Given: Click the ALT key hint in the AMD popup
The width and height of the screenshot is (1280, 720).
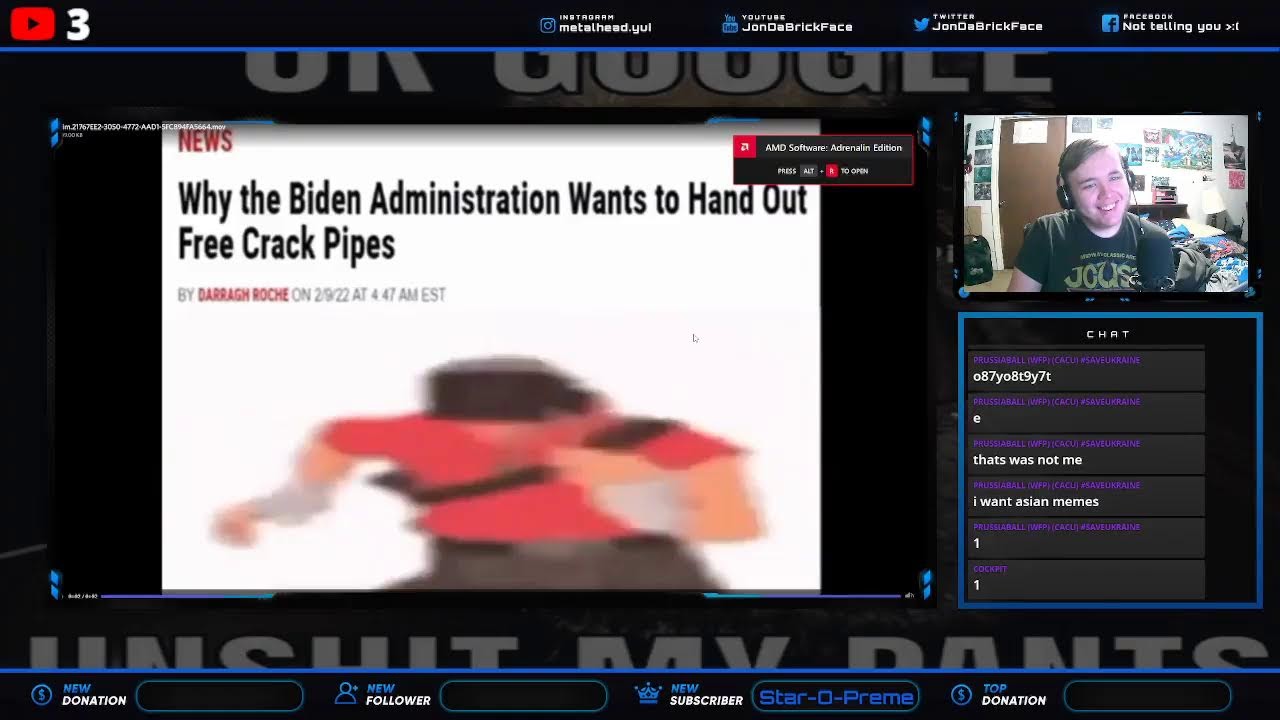Looking at the screenshot, I should [809, 171].
